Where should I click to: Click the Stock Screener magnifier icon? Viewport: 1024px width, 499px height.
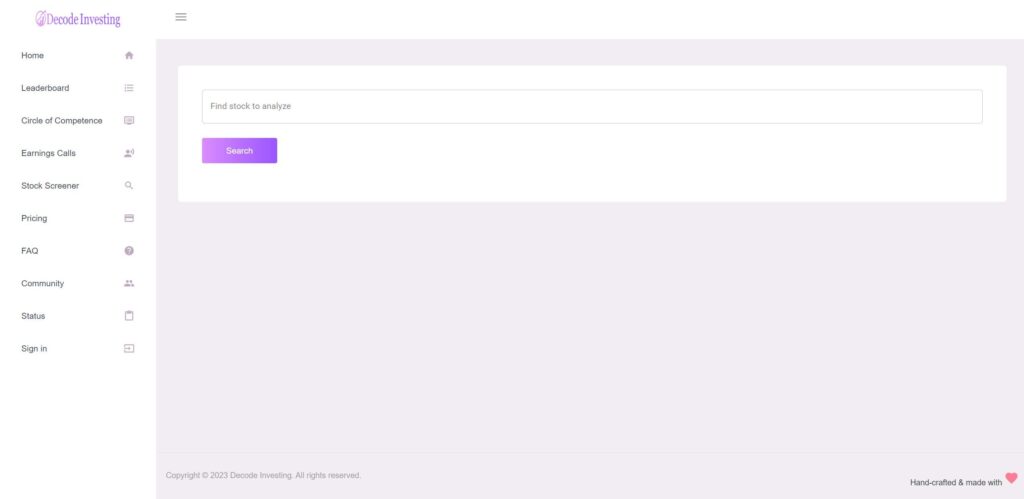pos(129,186)
